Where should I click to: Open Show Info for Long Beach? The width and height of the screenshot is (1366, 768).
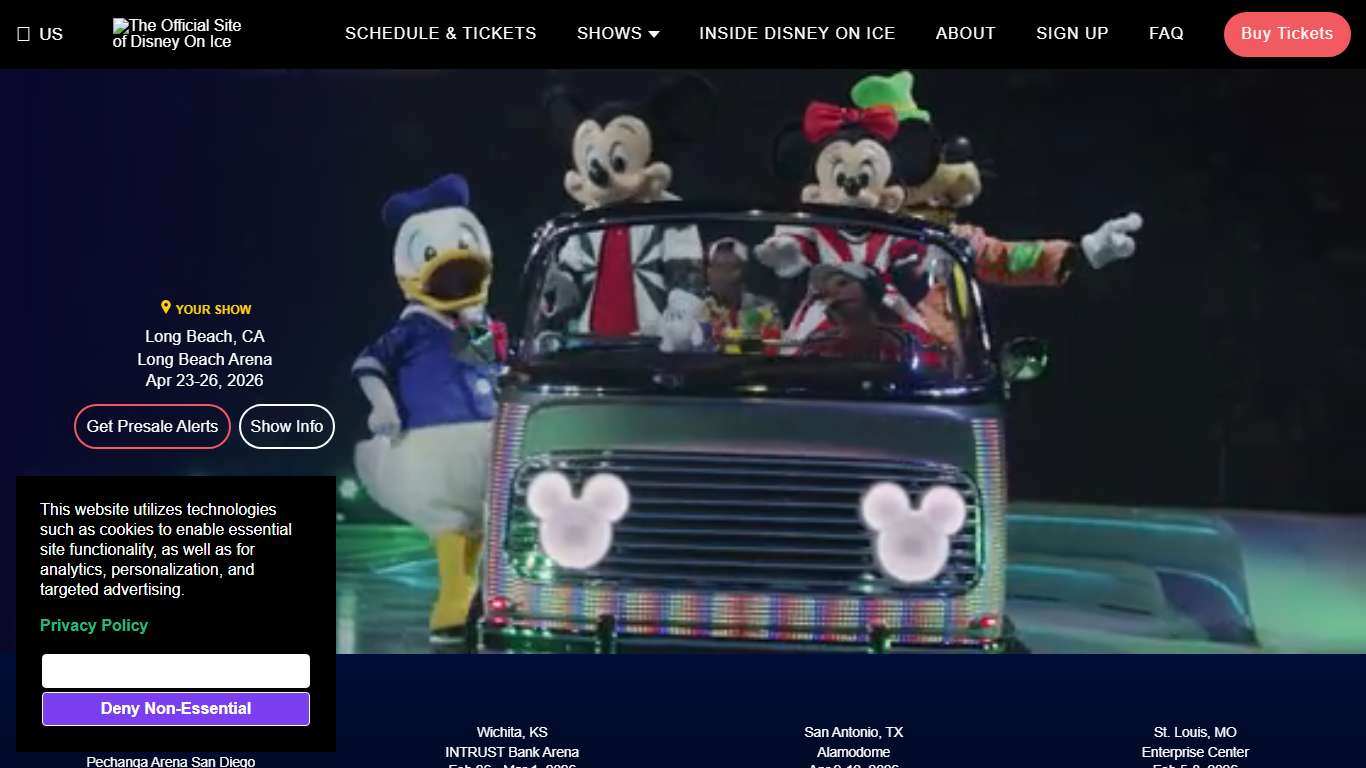[287, 426]
